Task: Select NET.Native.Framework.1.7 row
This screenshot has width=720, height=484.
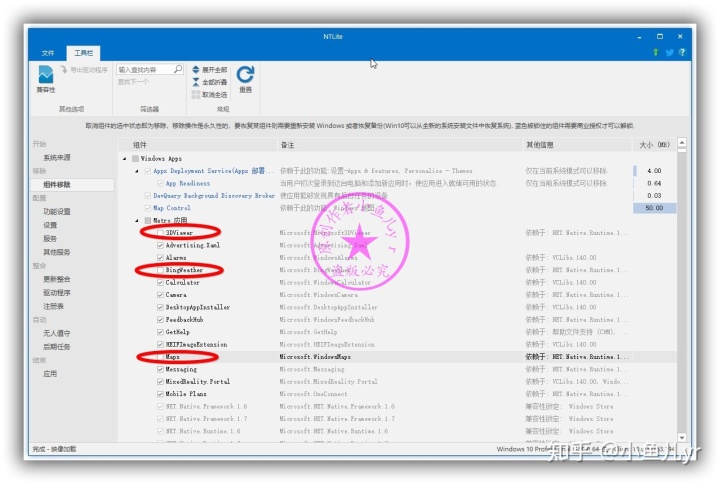Action: [x=397, y=419]
